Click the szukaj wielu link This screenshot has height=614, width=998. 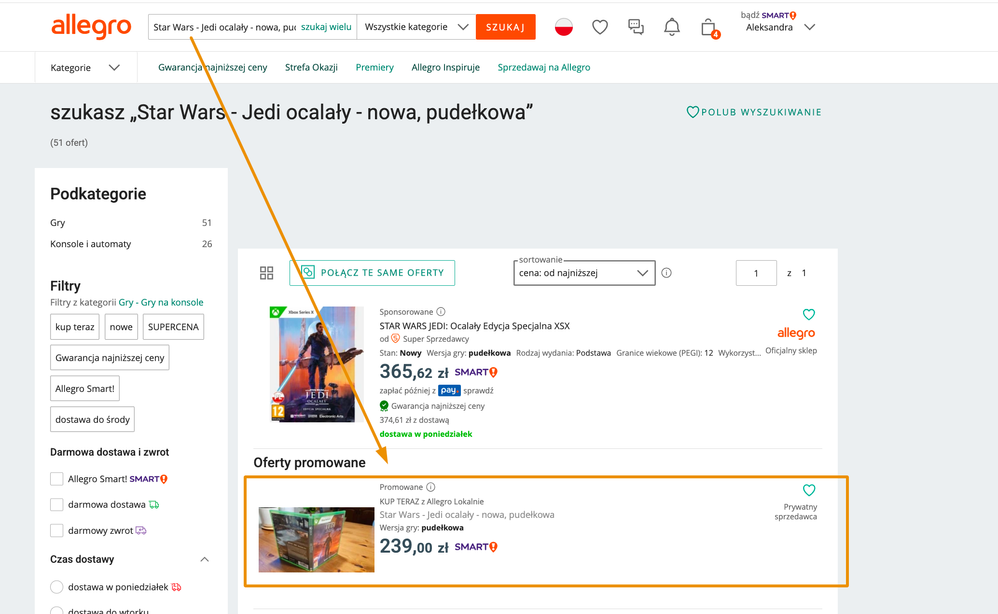[326, 27]
